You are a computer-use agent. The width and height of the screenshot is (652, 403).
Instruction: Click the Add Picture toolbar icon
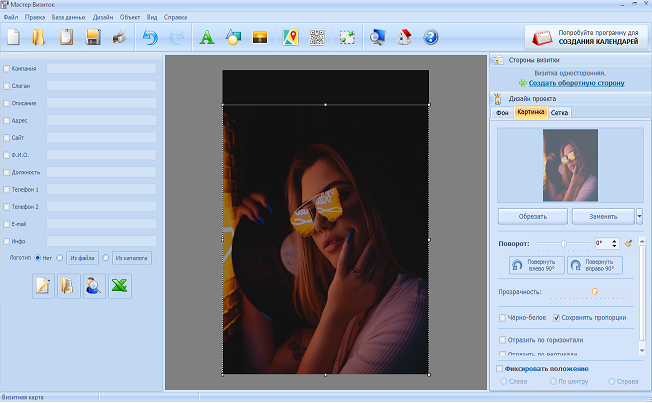tap(261, 38)
